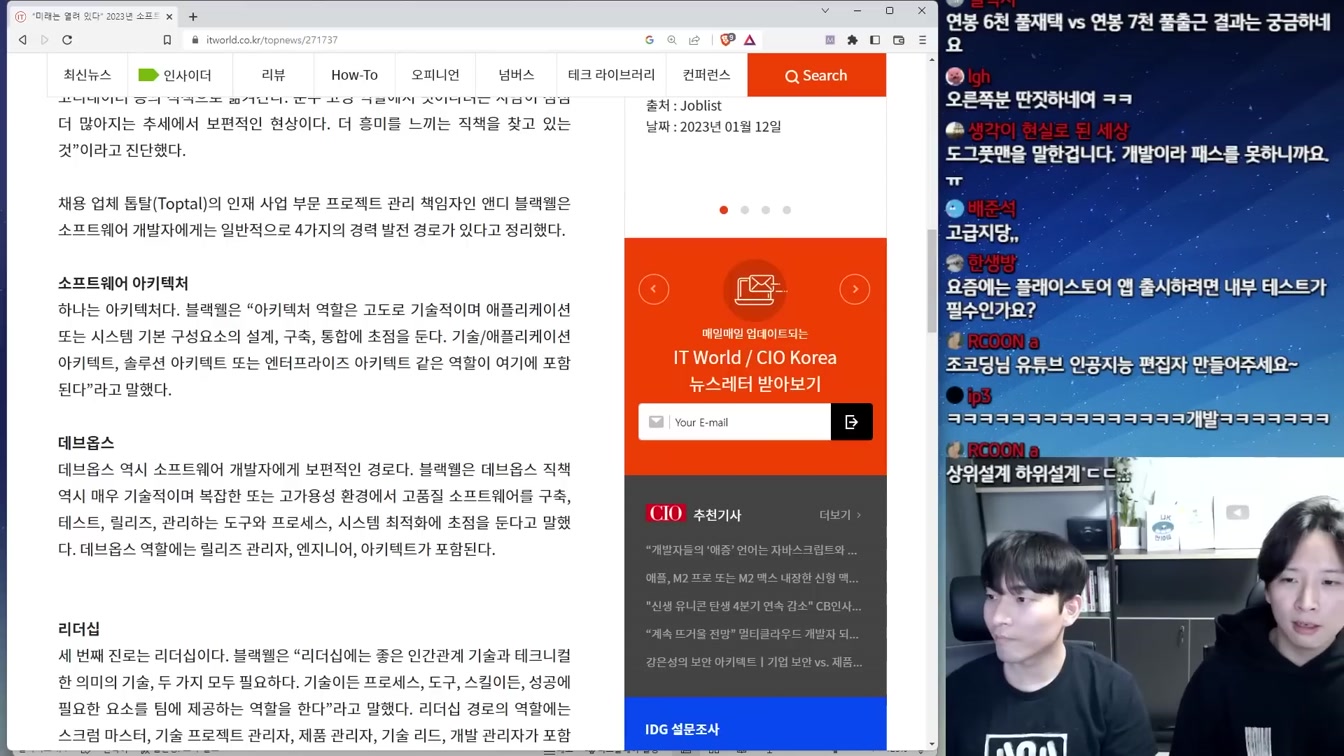Bookmark this page using the bookmark icon

pos(167,40)
